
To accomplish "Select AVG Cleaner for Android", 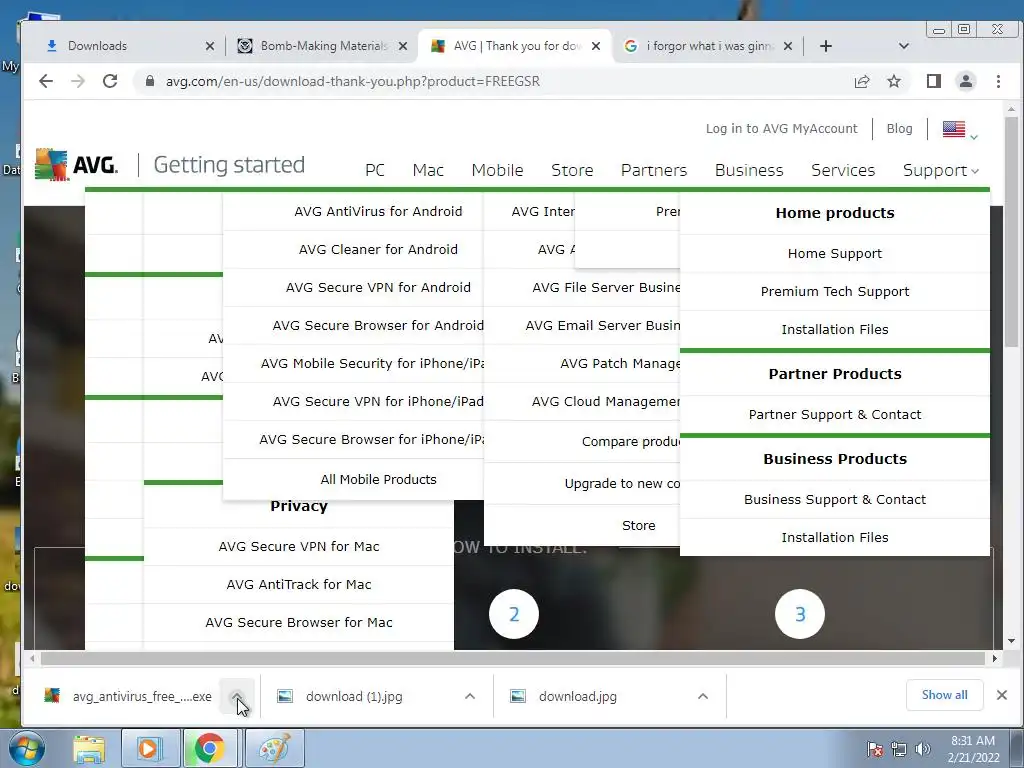I will click(x=378, y=249).
